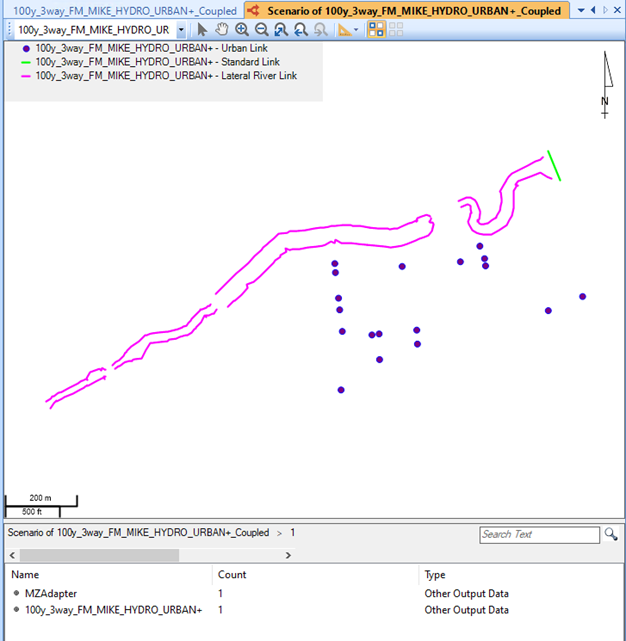Activate the hand pan tool
This screenshot has width=626, height=641.
pos(222,29)
